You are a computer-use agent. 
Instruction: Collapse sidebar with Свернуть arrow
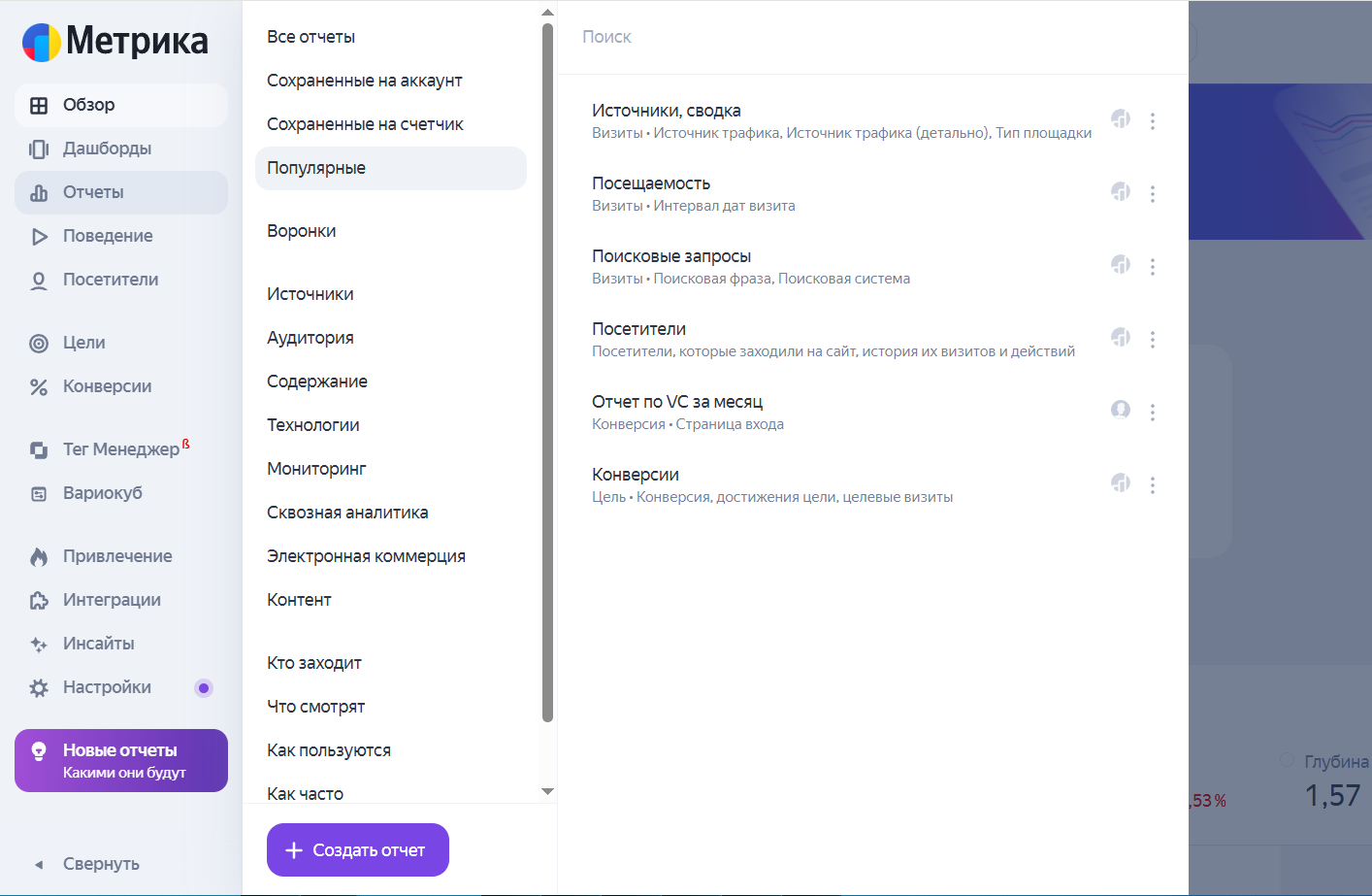(x=39, y=864)
